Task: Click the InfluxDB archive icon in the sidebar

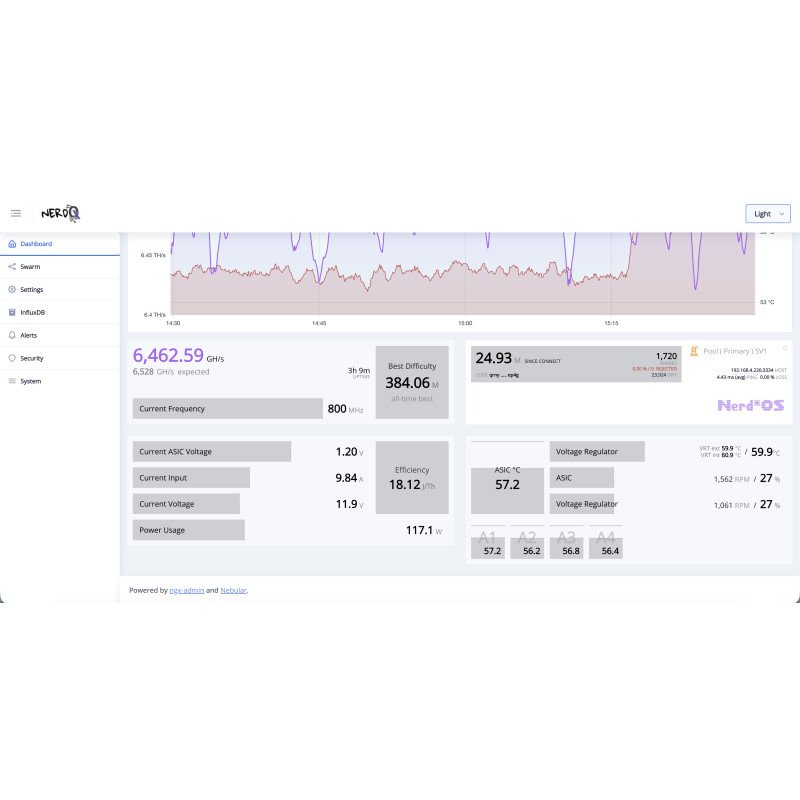Action: tap(12, 312)
